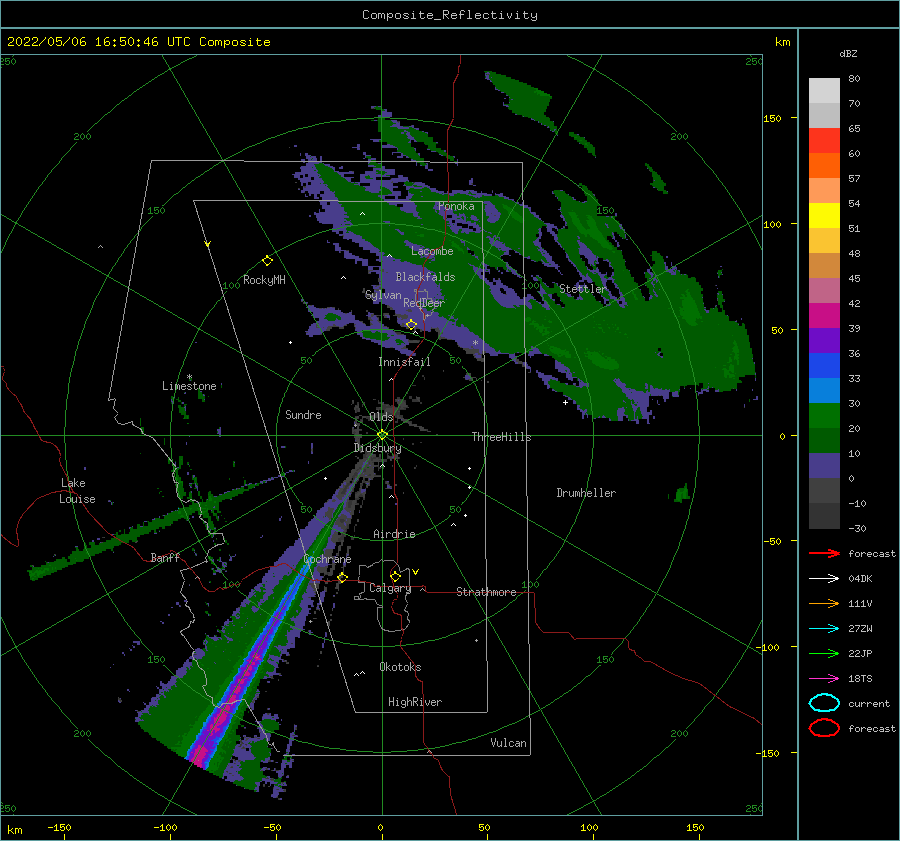Click the green 20 dBZ color swatch
The width and height of the screenshot is (900, 841).
(824, 416)
